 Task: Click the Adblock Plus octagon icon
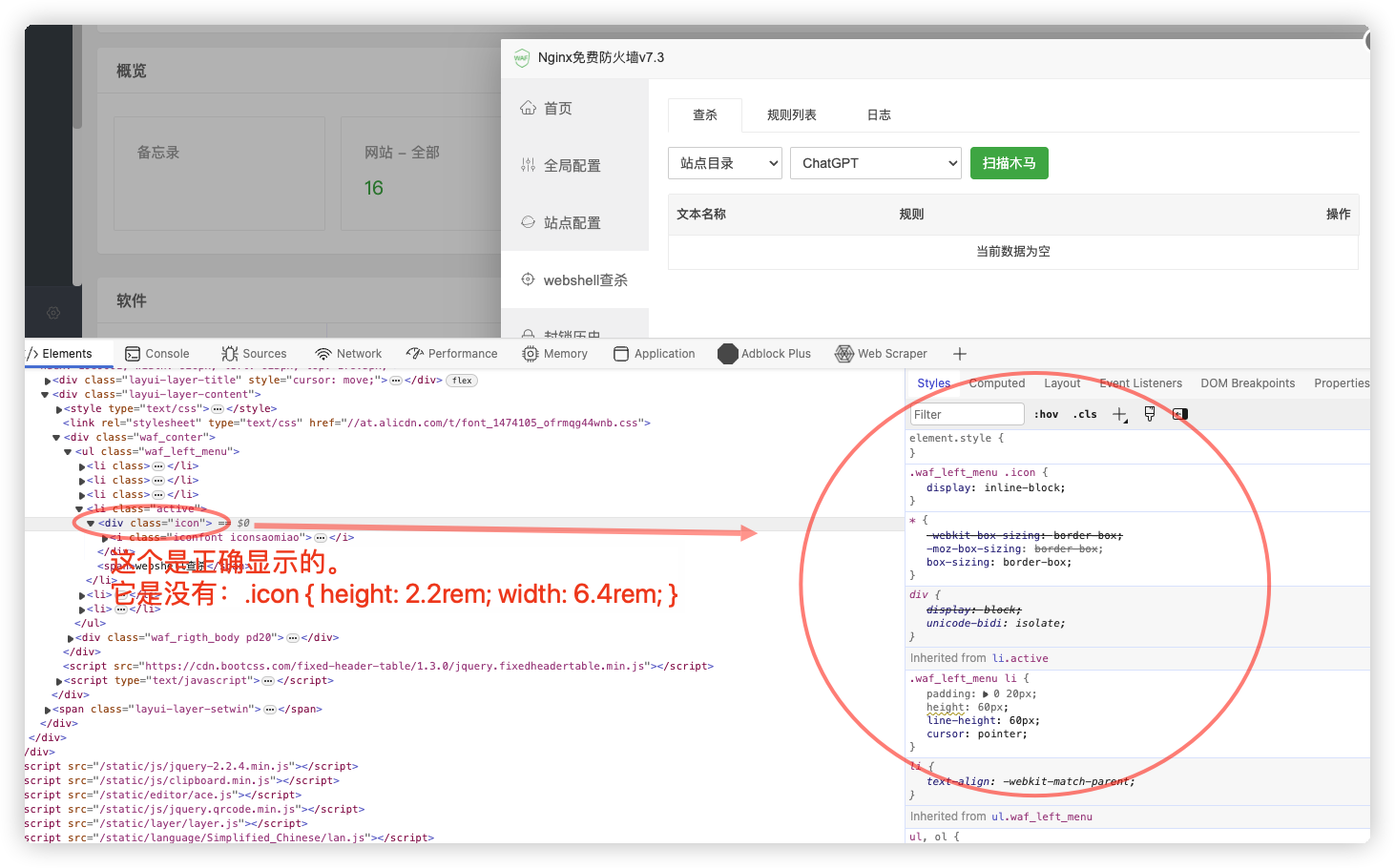728,354
